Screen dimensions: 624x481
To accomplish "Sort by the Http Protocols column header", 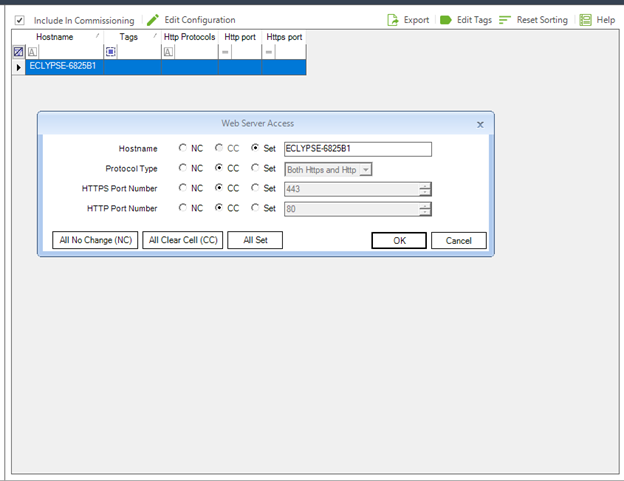I will pyautogui.click(x=190, y=37).
